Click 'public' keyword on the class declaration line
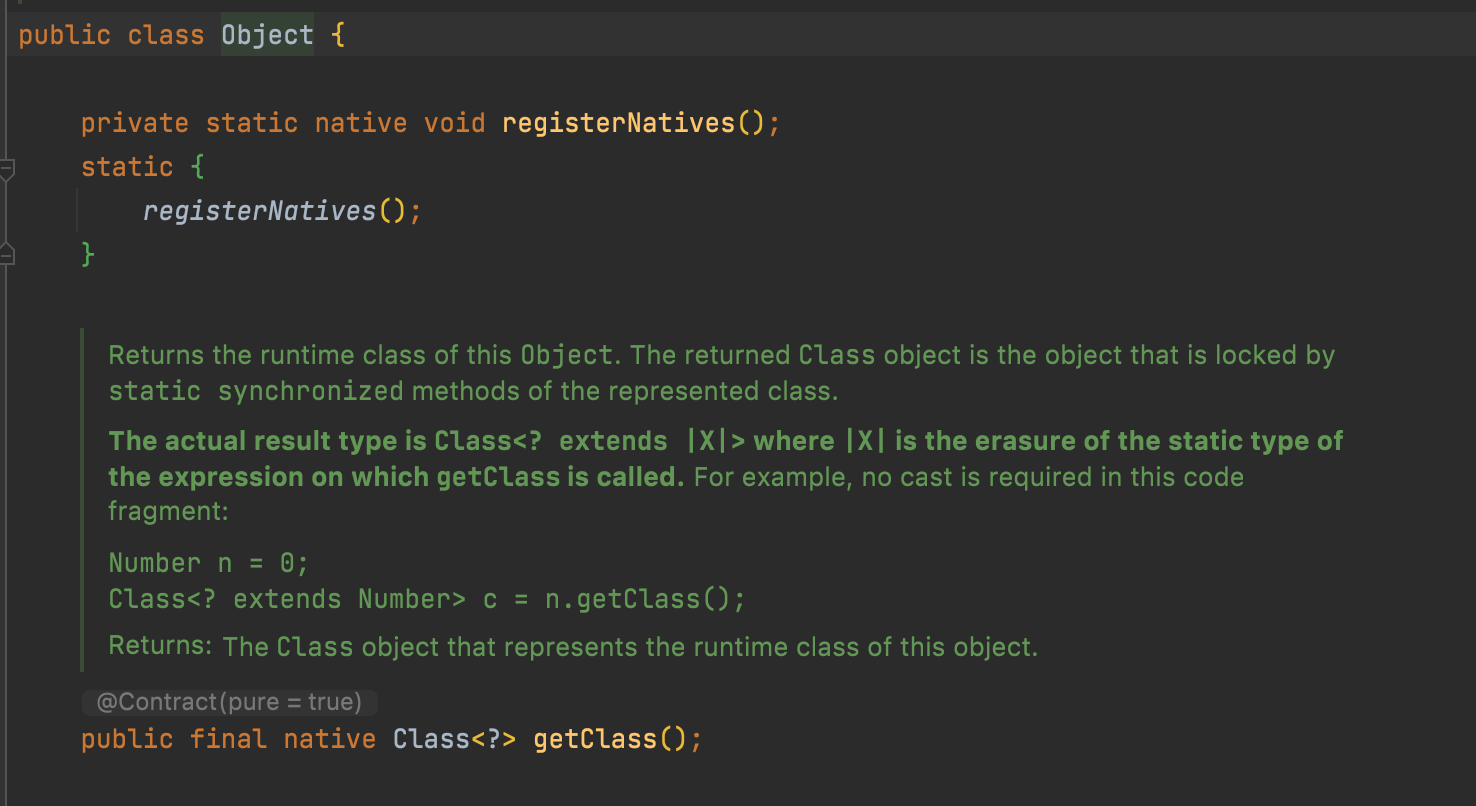 point(65,35)
